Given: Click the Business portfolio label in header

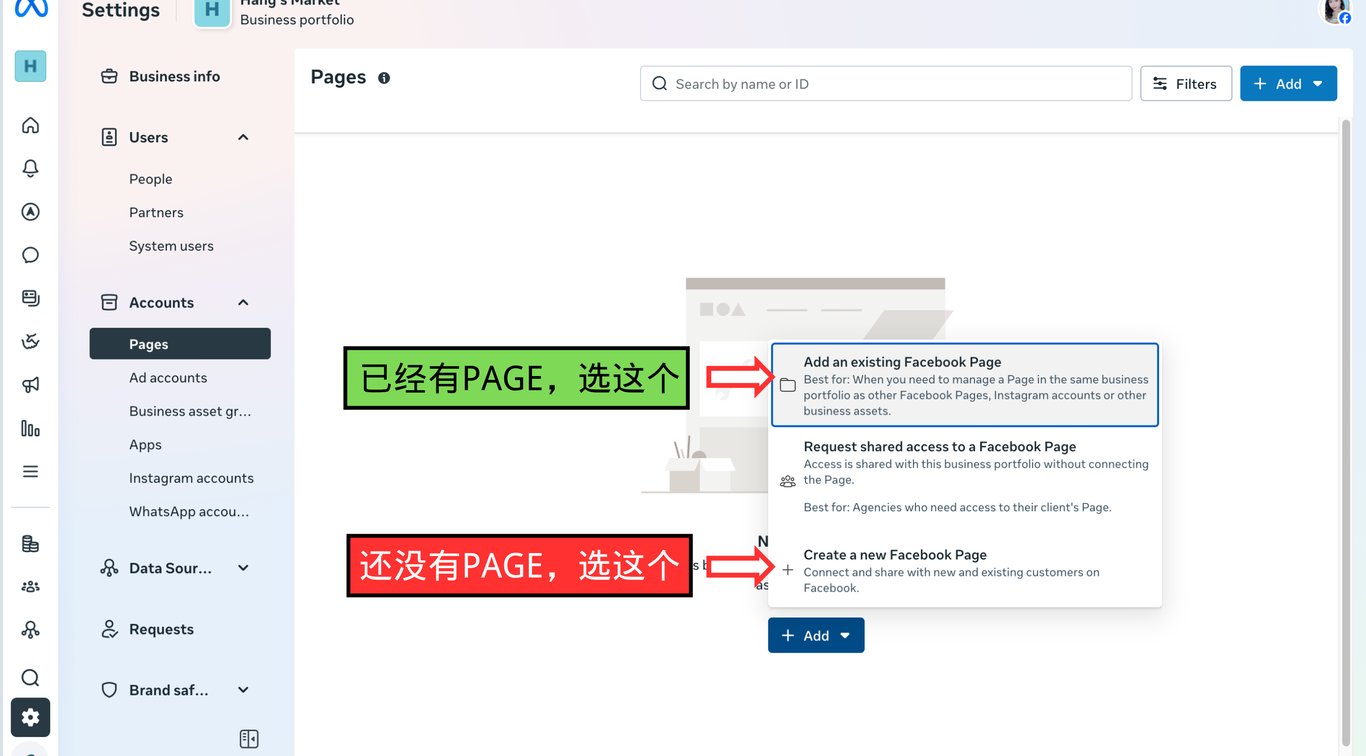Looking at the screenshot, I should coord(297,20).
